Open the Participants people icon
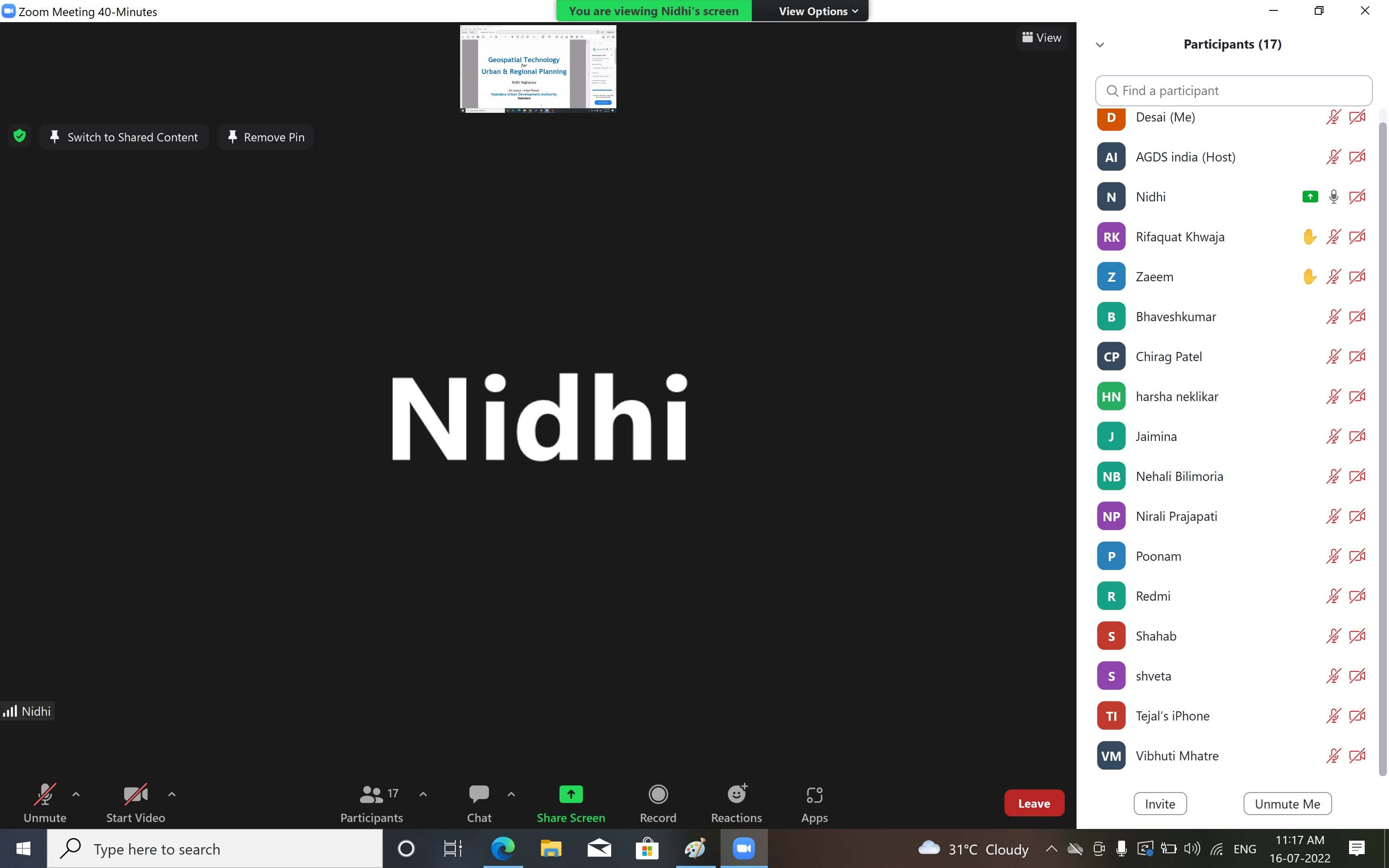The image size is (1389, 868). click(x=372, y=795)
